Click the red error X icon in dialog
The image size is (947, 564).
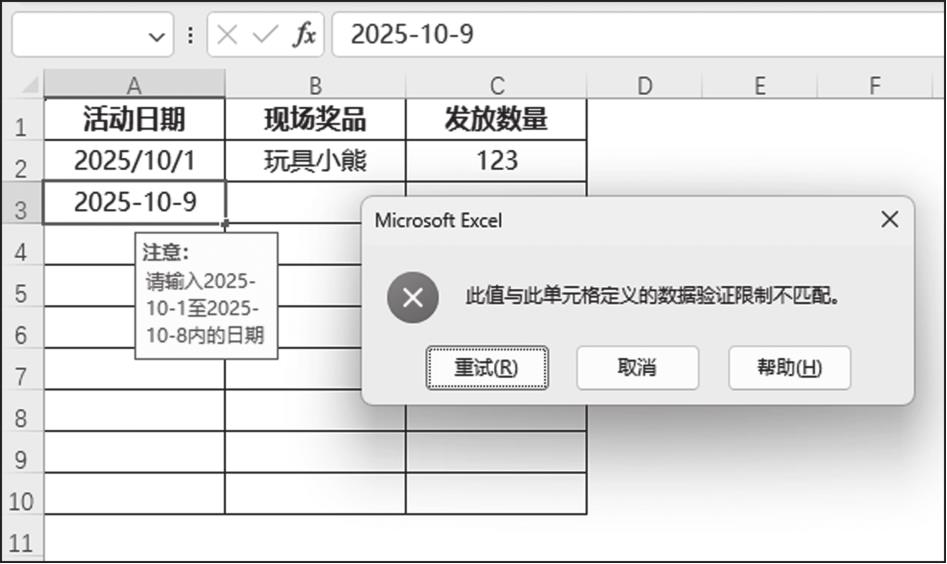[413, 297]
